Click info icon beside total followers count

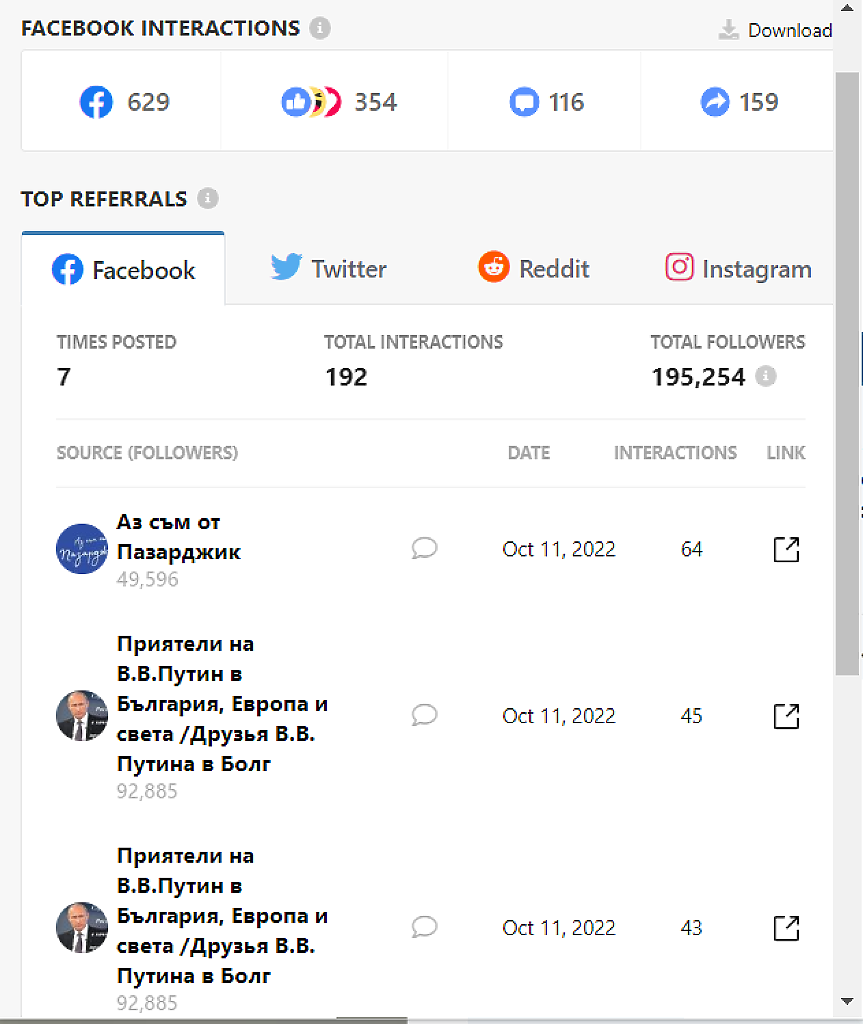tap(766, 377)
